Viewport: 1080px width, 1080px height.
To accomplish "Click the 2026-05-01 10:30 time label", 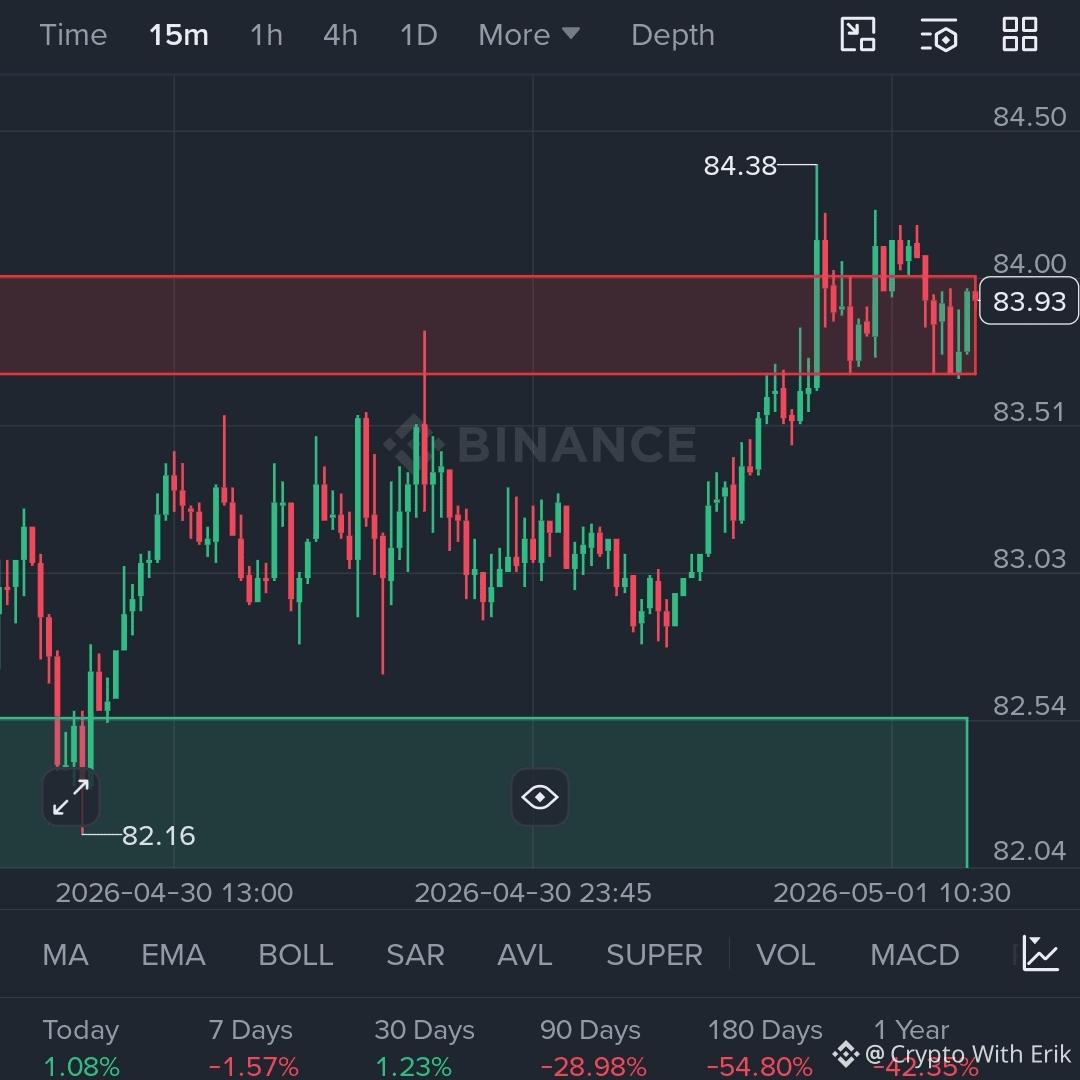I will click(892, 893).
